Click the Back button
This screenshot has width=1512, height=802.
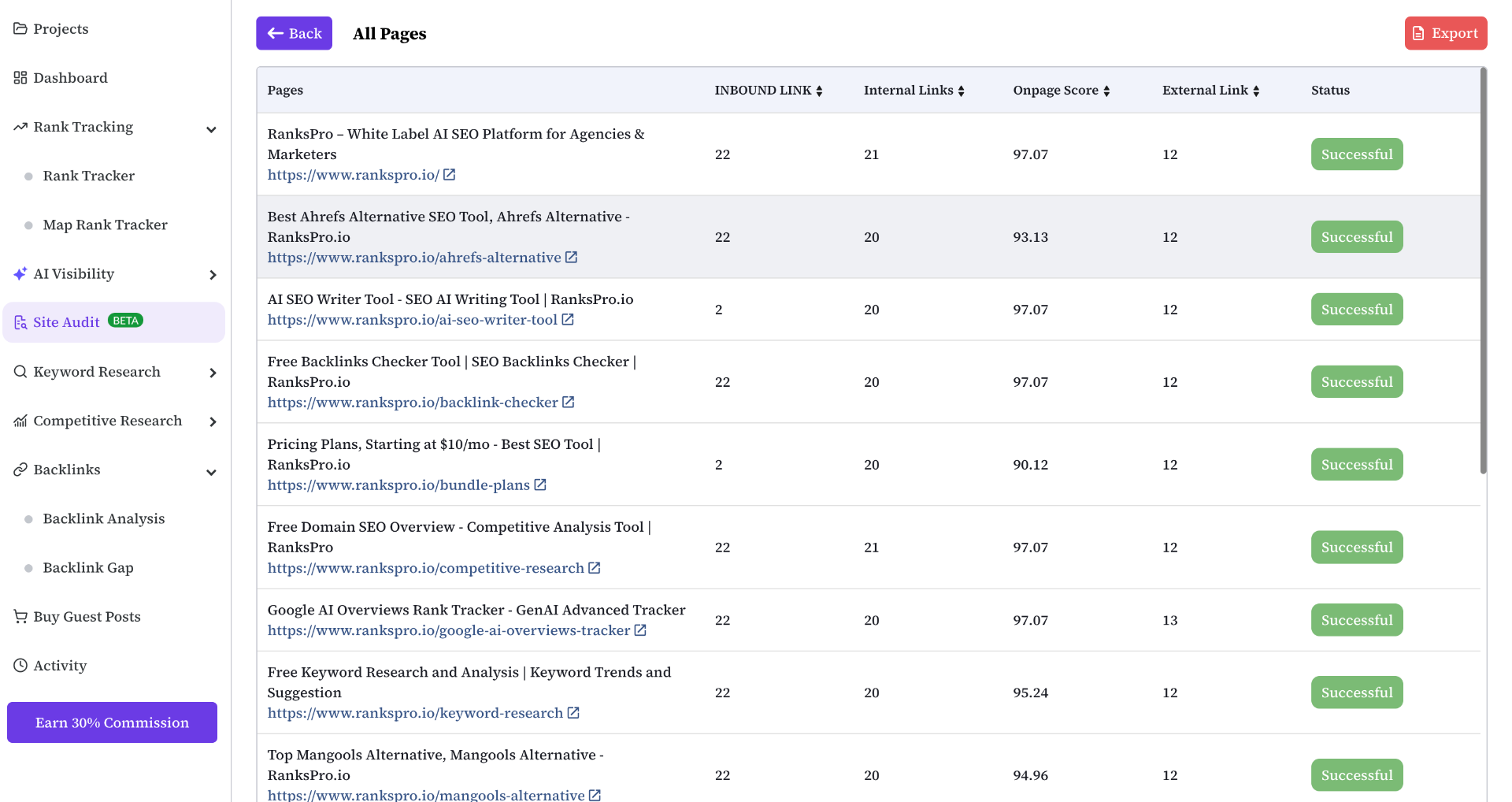[x=294, y=33]
